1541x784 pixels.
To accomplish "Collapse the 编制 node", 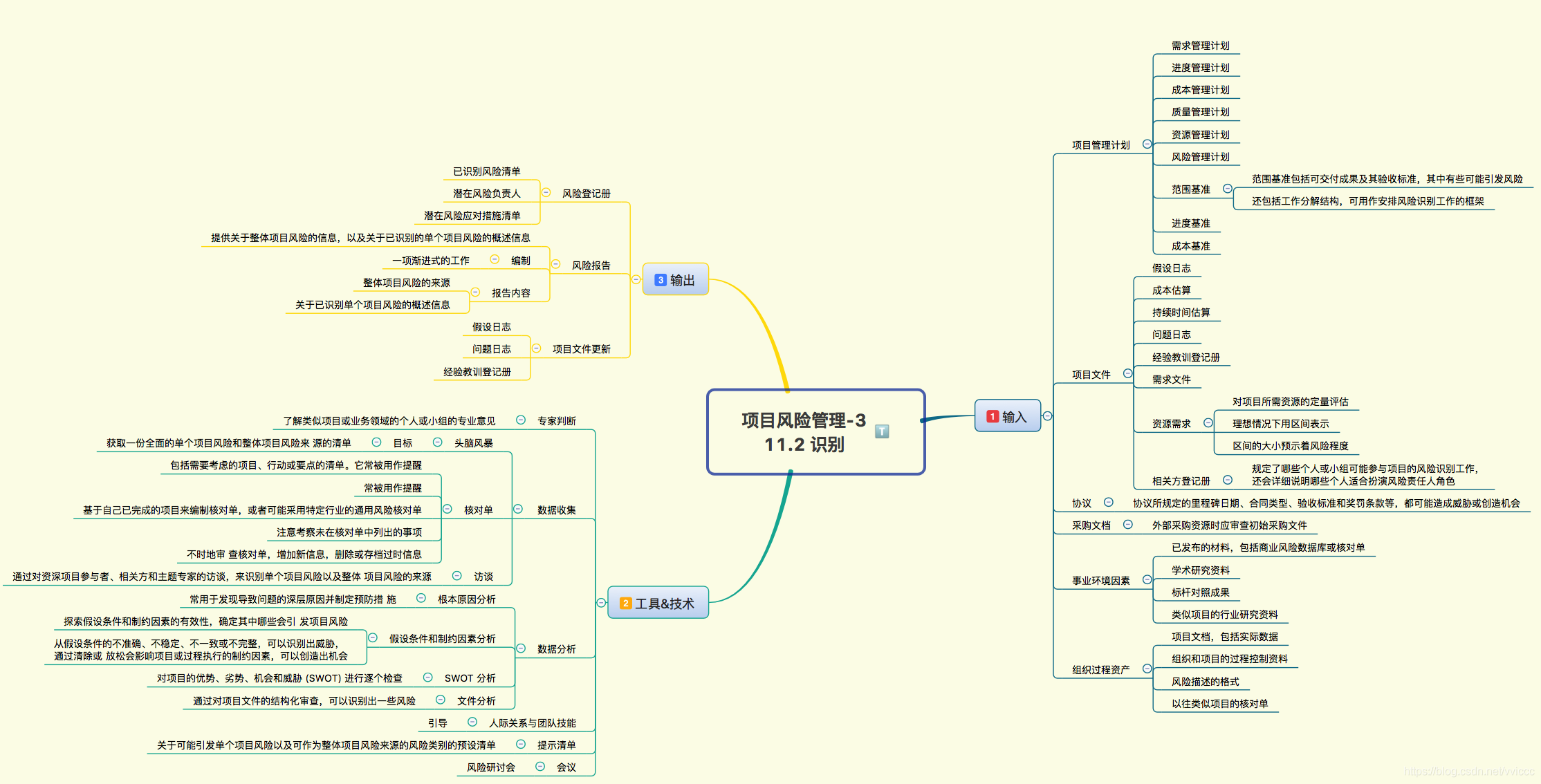I will [495, 259].
